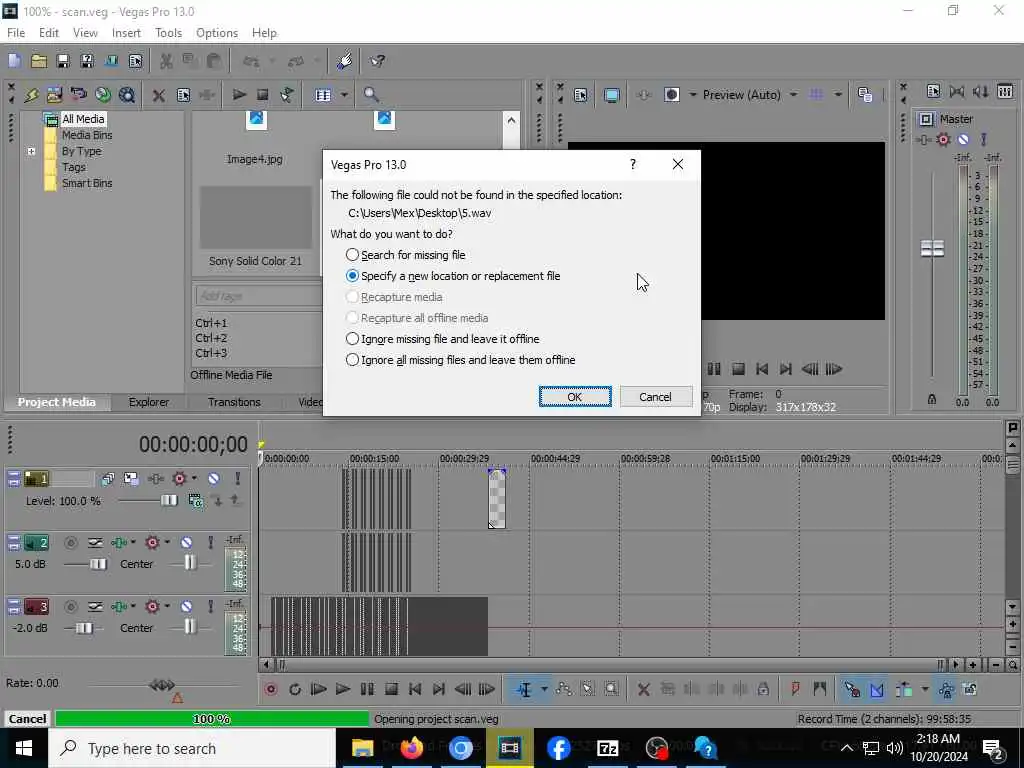This screenshot has width=1024, height=768.
Task: Solo video track 1
Action: (238, 479)
